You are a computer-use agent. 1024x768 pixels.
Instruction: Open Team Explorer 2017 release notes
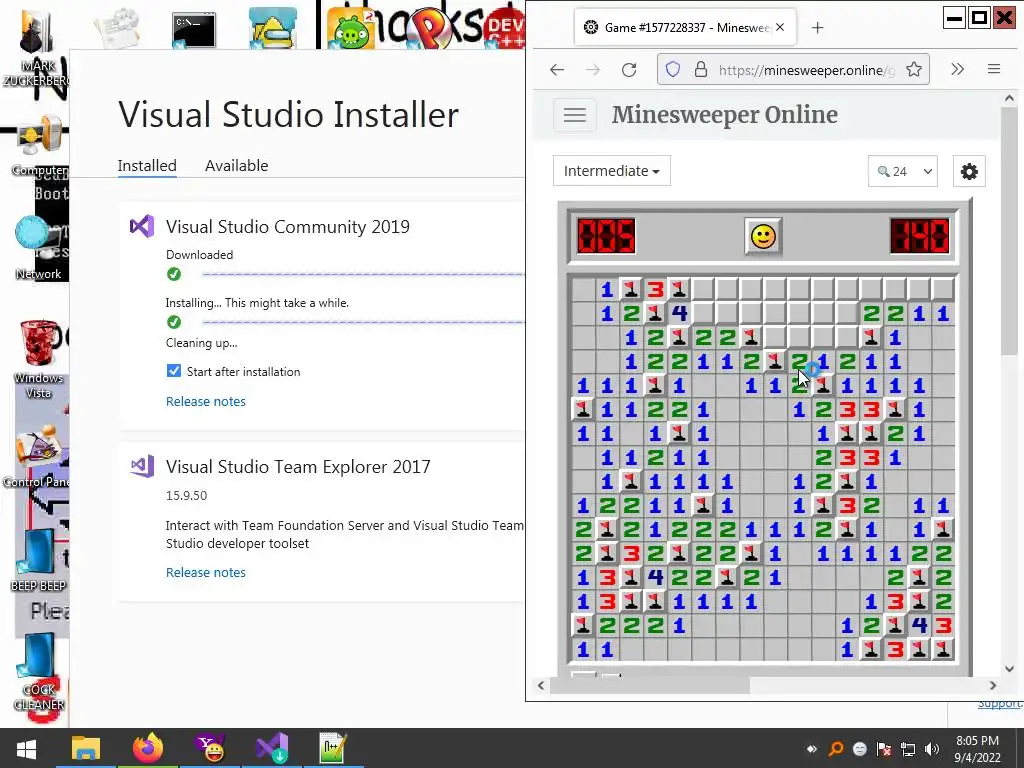[206, 573]
